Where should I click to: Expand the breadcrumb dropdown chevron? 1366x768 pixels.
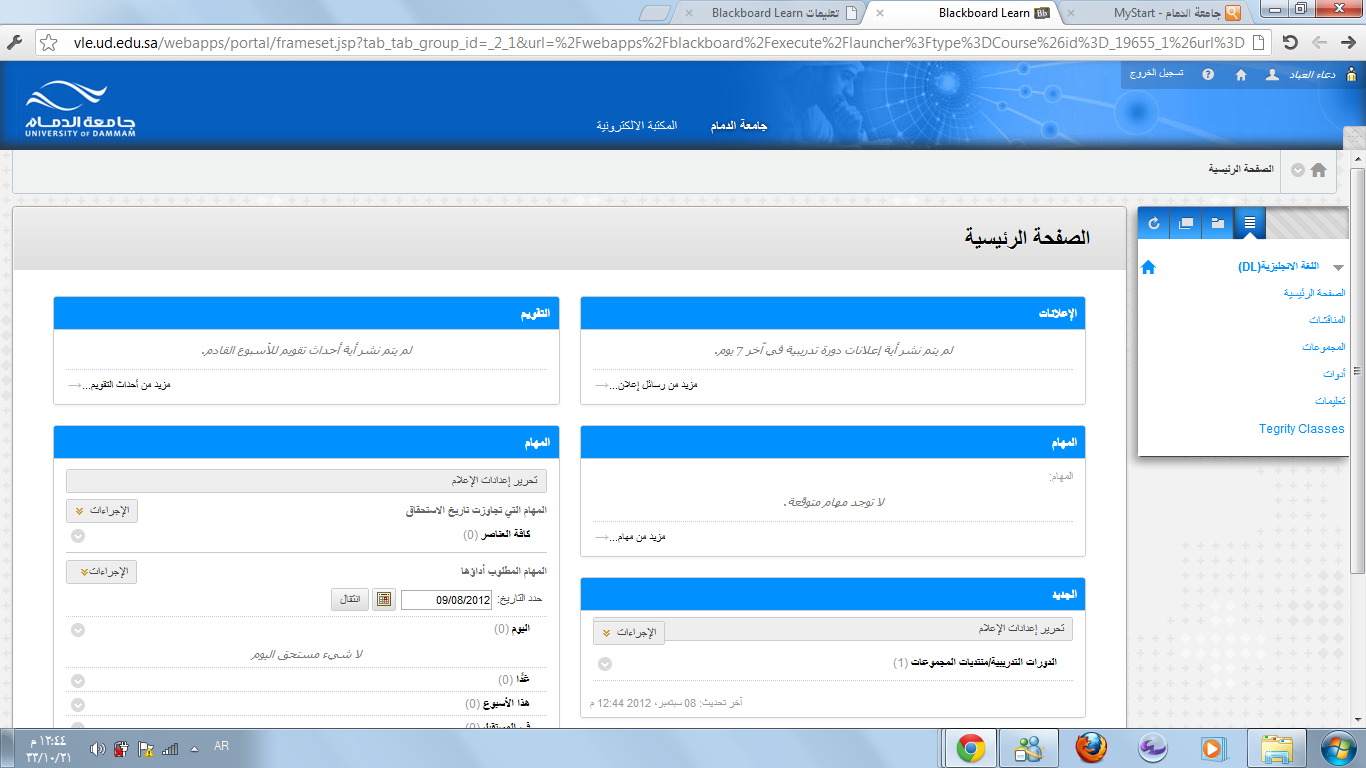[1297, 170]
